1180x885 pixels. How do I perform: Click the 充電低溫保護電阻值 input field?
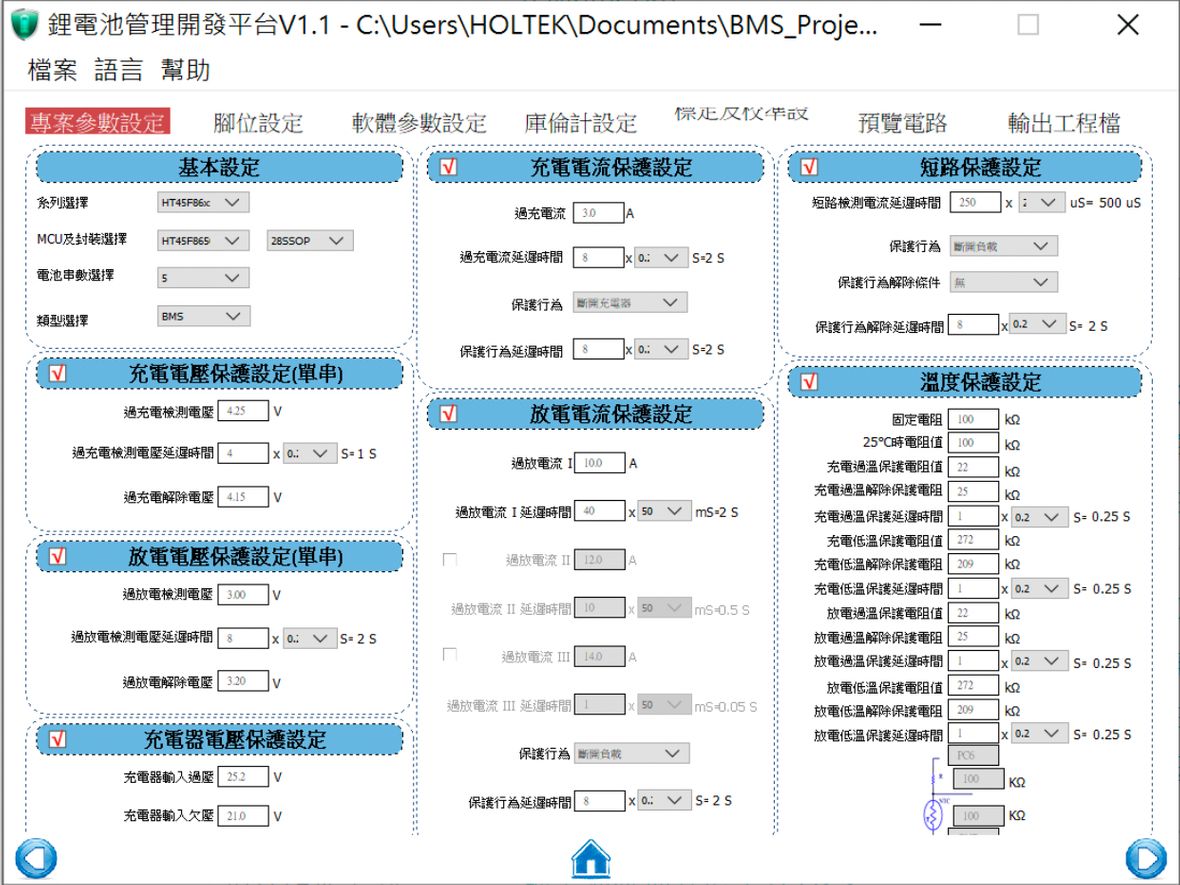(973, 540)
